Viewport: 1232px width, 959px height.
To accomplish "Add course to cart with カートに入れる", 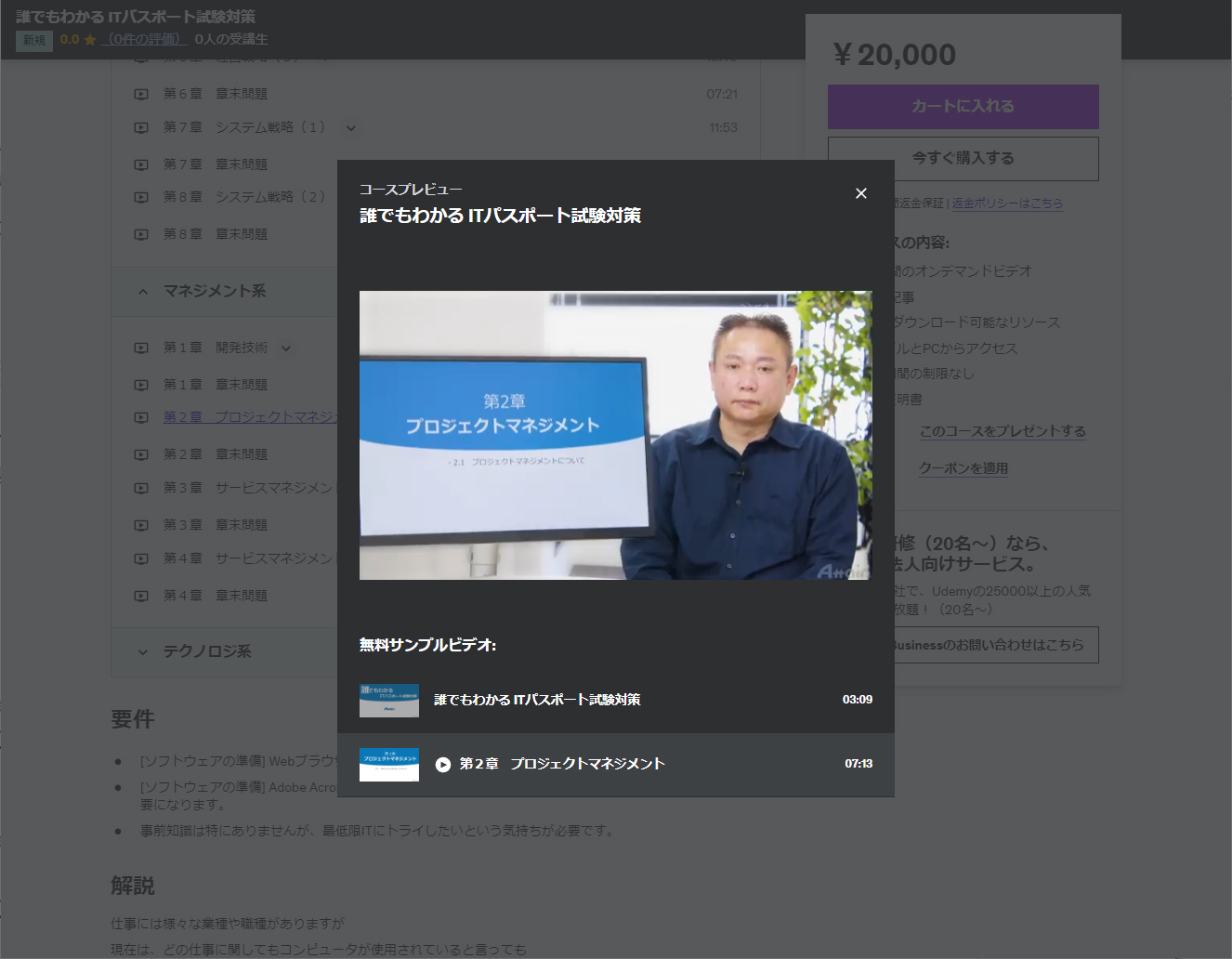I will click(963, 107).
